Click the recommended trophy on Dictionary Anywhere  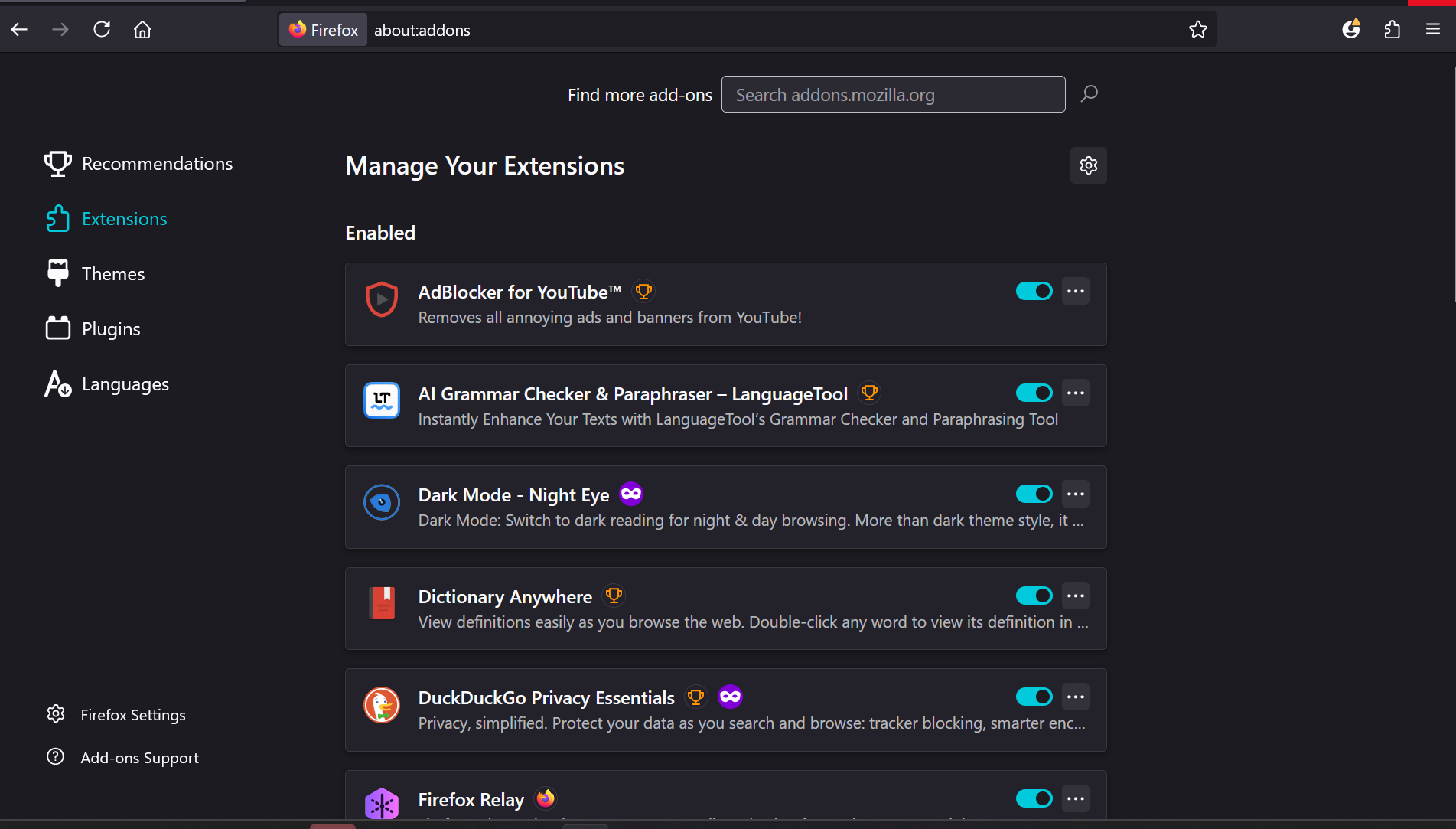pyautogui.click(x=614, y=596)
